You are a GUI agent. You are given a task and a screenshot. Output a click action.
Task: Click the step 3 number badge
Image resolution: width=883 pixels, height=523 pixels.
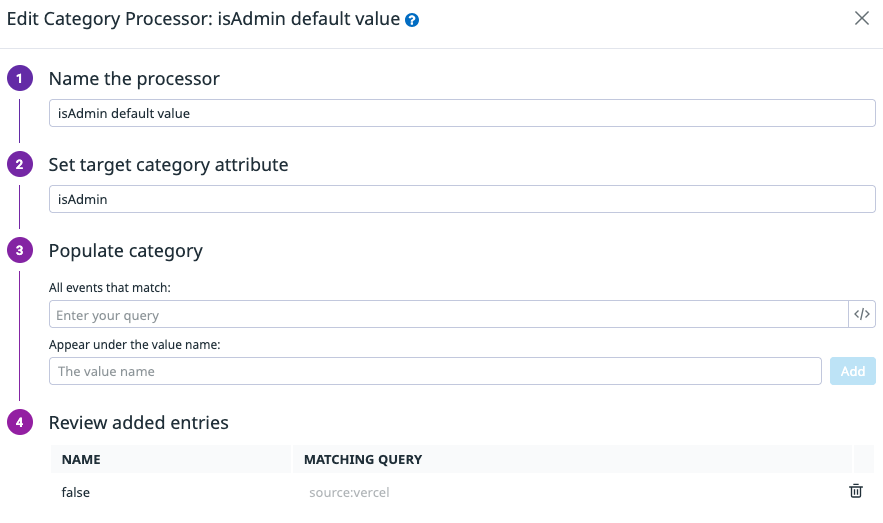(x=20, y=251)
